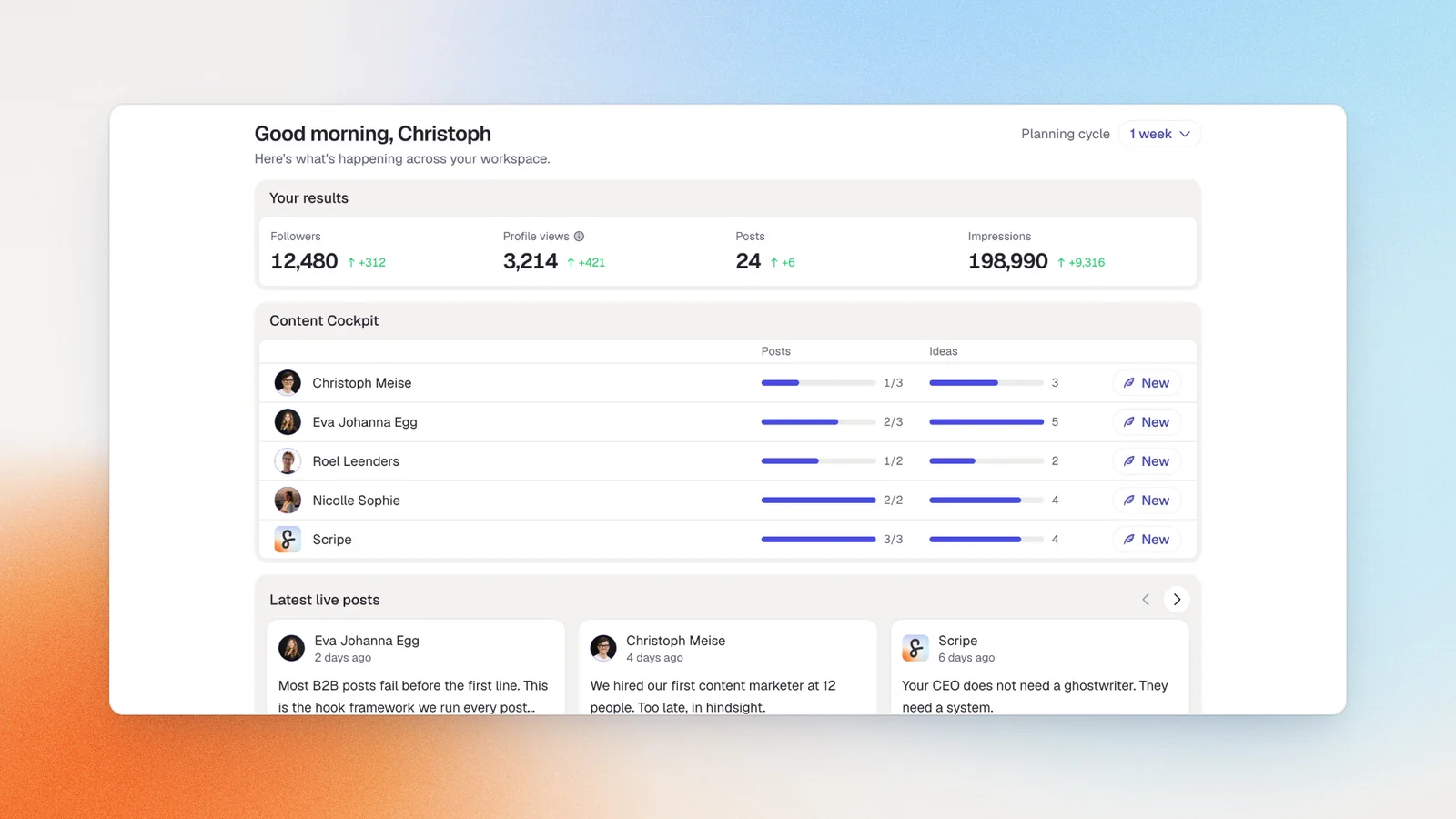
Task: Click the Posts count 24
Action: coord(748,261)
